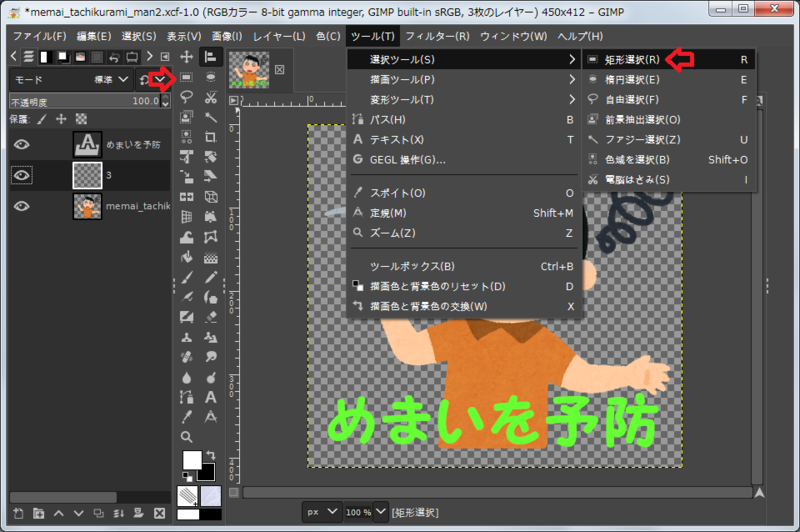Image resolution: width=800 pixels, height=532 pixels.
Task: Select the Move tool in toolbox
Action: [x=187, y=57]
